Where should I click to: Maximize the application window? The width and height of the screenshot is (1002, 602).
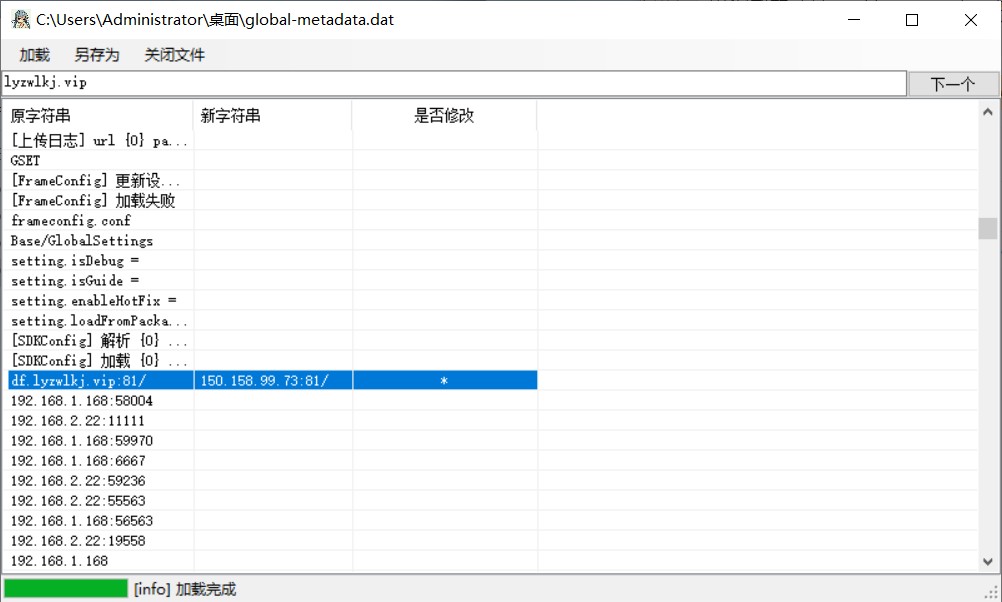(912, 20)
